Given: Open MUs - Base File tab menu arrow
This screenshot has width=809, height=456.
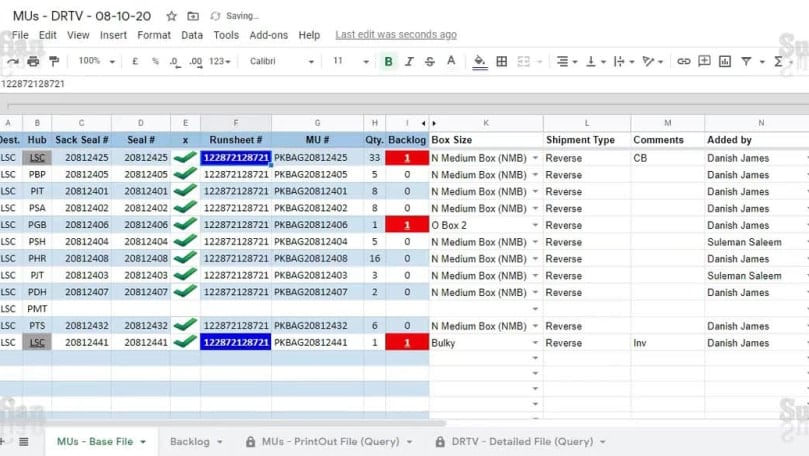Looking at the screenshot, I should pyautogui.click(x=143, y=442).
